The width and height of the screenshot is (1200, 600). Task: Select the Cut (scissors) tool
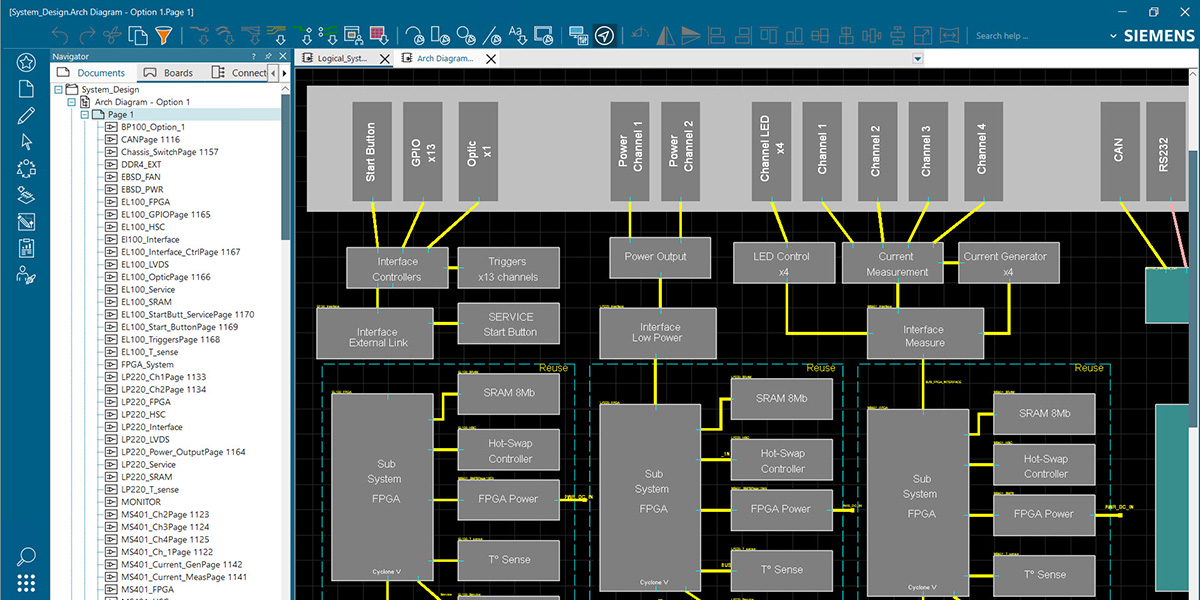tap(112, 34)
